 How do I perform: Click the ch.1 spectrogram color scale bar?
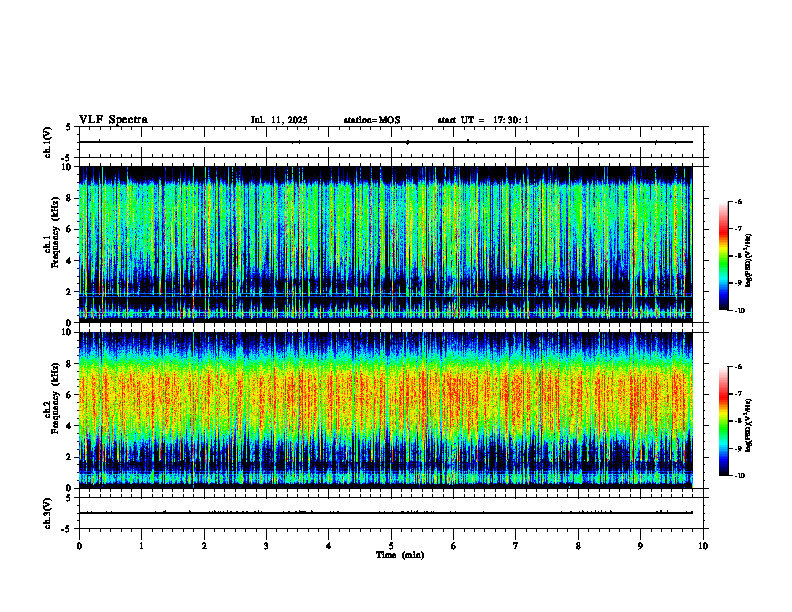pyautogui.click(x=723, y=256)
